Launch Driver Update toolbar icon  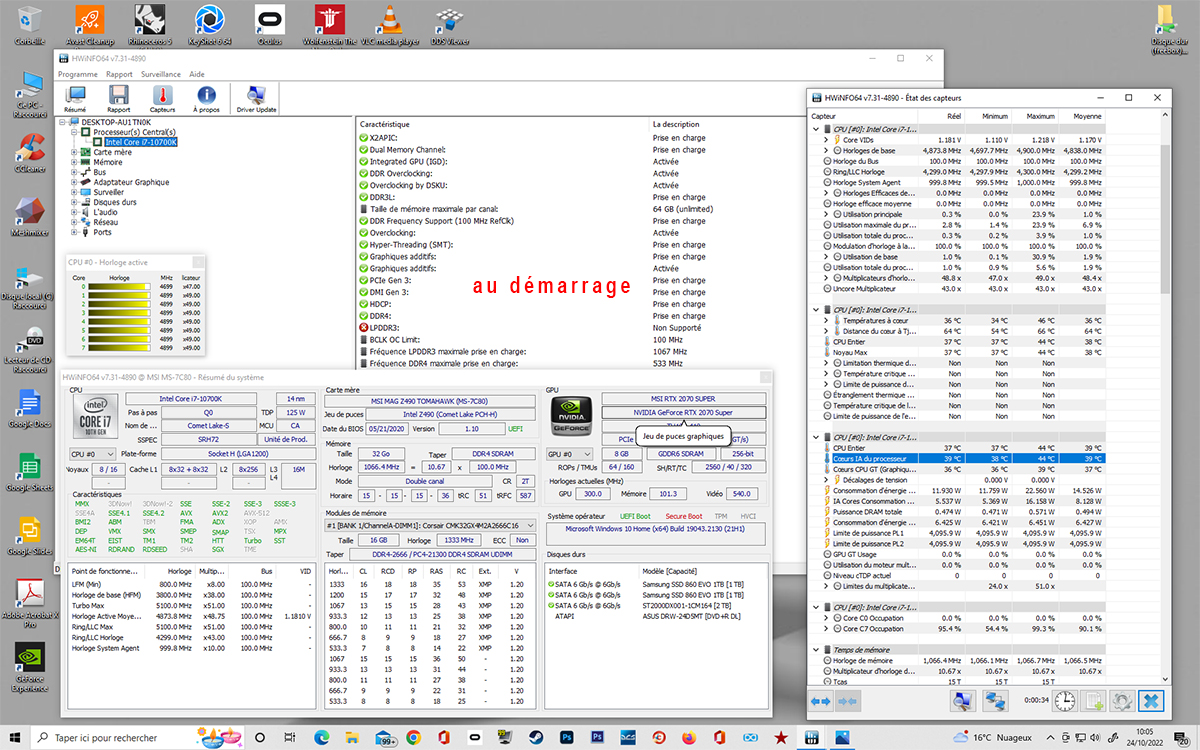tap(255, 98)
